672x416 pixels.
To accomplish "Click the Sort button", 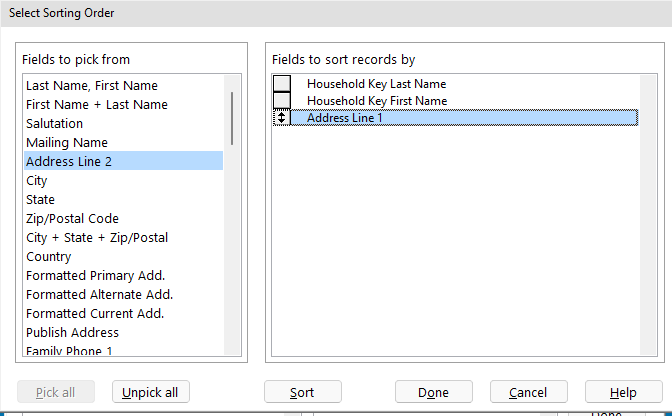I will [x=302, y=392].
